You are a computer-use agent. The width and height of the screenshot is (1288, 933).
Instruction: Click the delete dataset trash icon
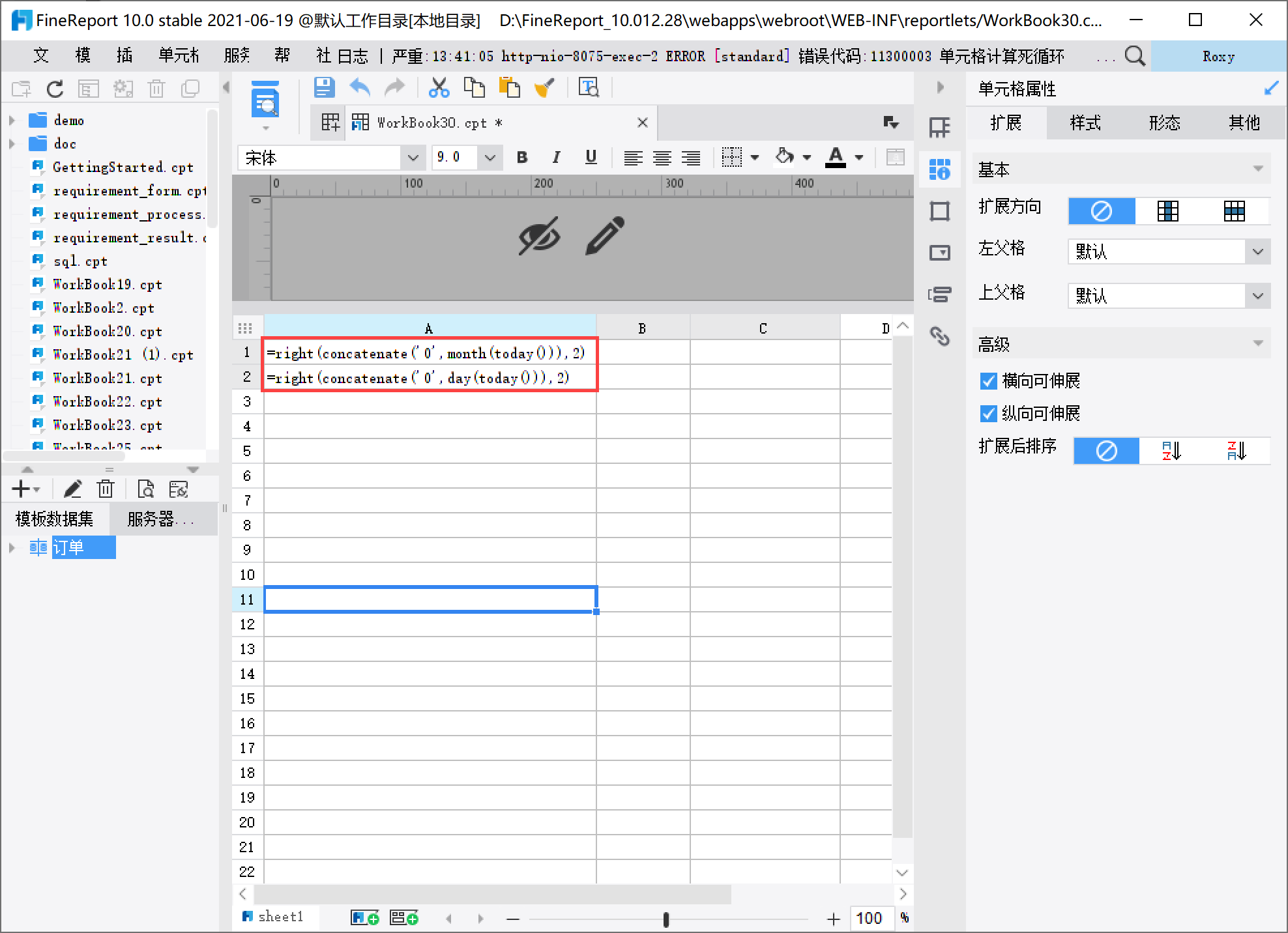click(106, 489)
